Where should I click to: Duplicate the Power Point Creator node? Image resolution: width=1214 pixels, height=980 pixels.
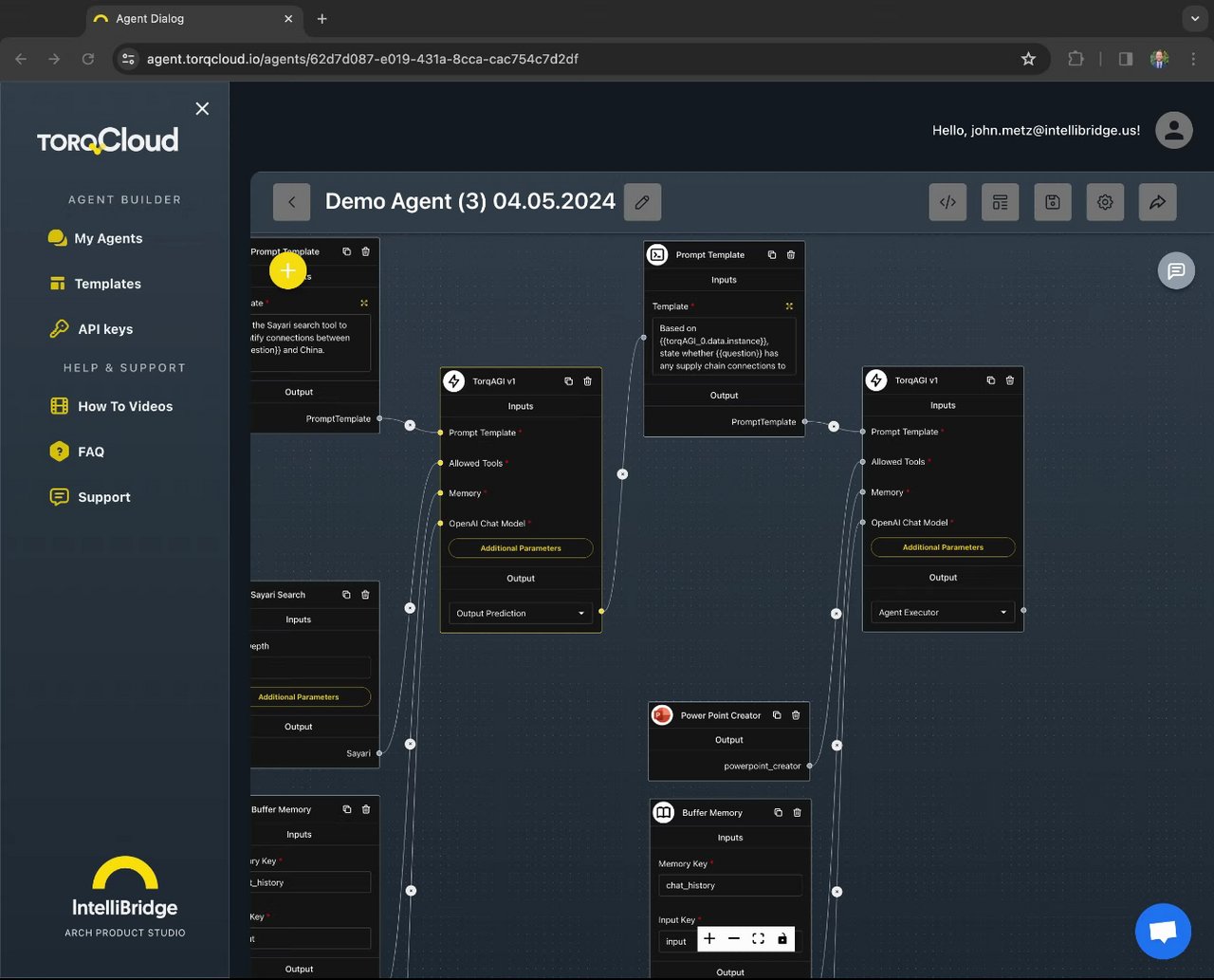777,715
